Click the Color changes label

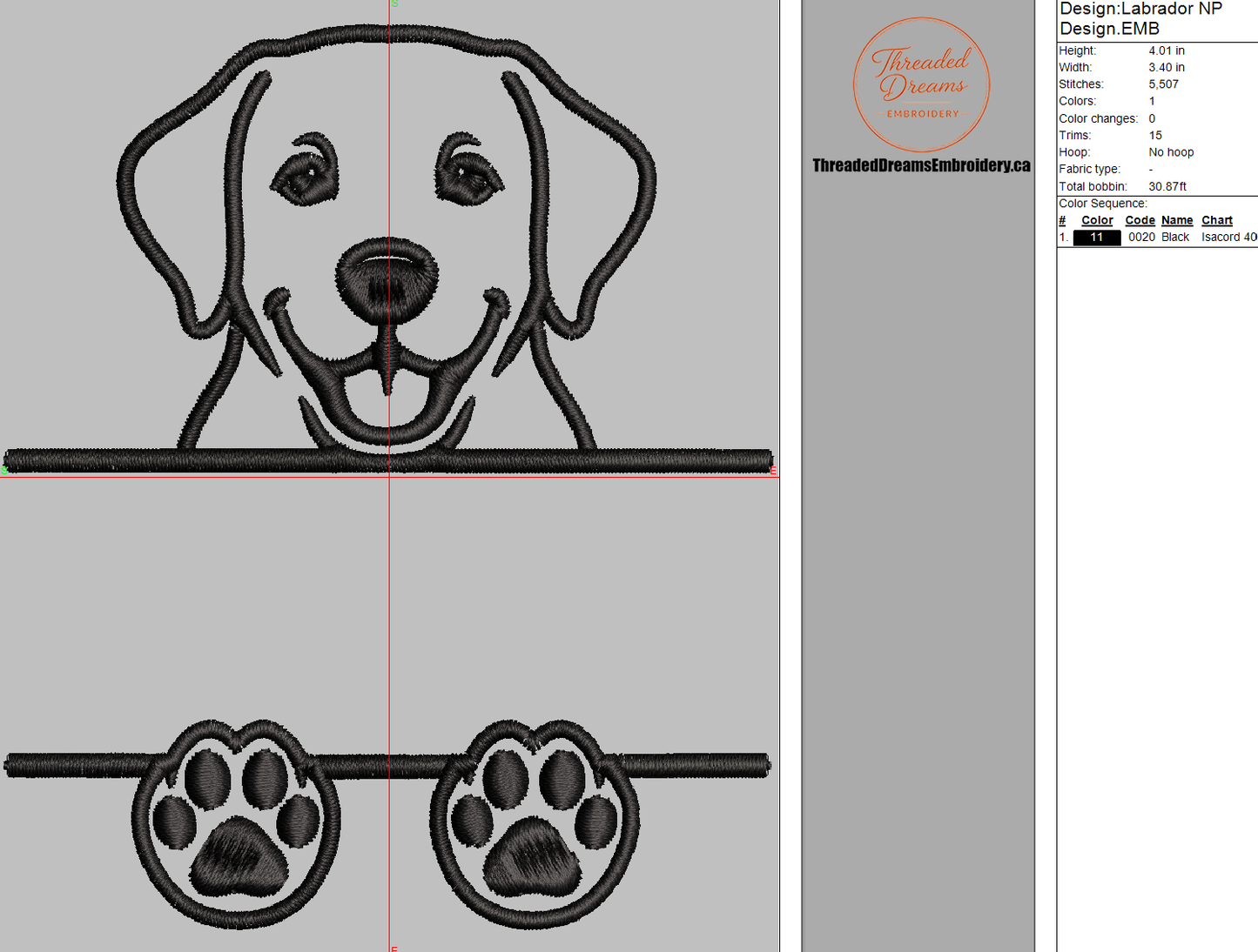pyautogui.click(x=1098, y=118)
